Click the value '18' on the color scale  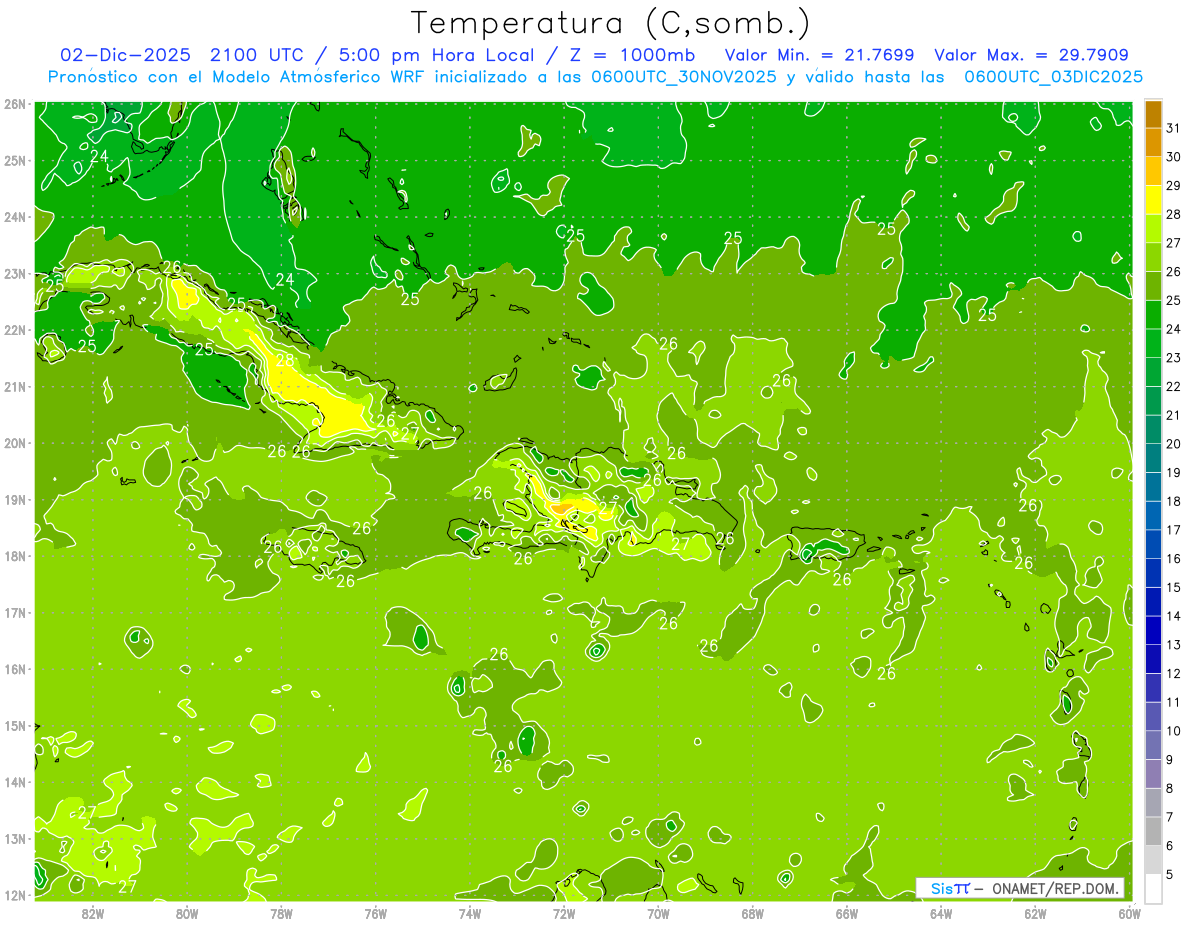pyautogui.click(x=1173, y=501)
